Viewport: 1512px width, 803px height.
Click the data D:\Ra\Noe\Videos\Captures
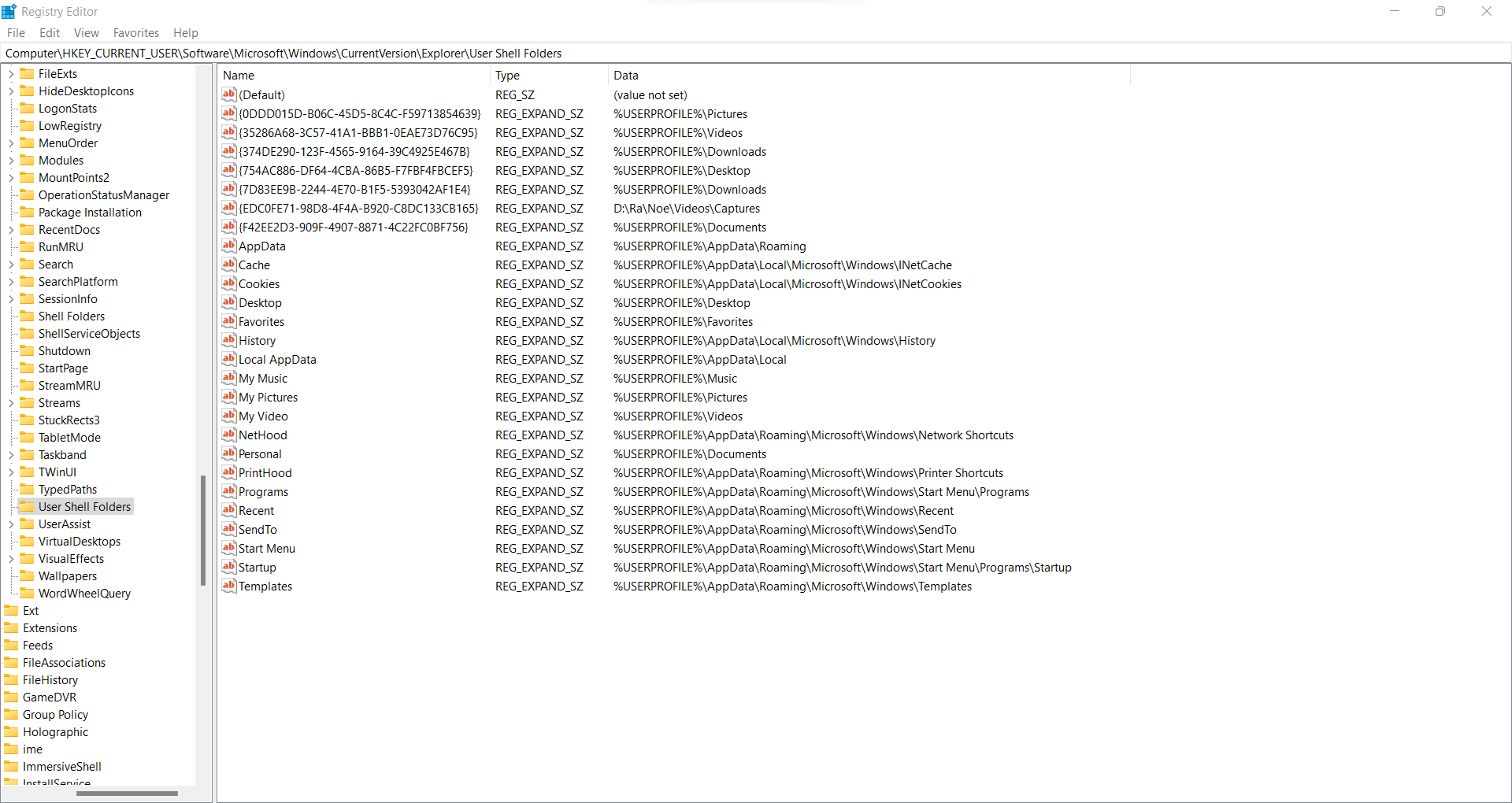pyautogui.click(x=687, y=208)
